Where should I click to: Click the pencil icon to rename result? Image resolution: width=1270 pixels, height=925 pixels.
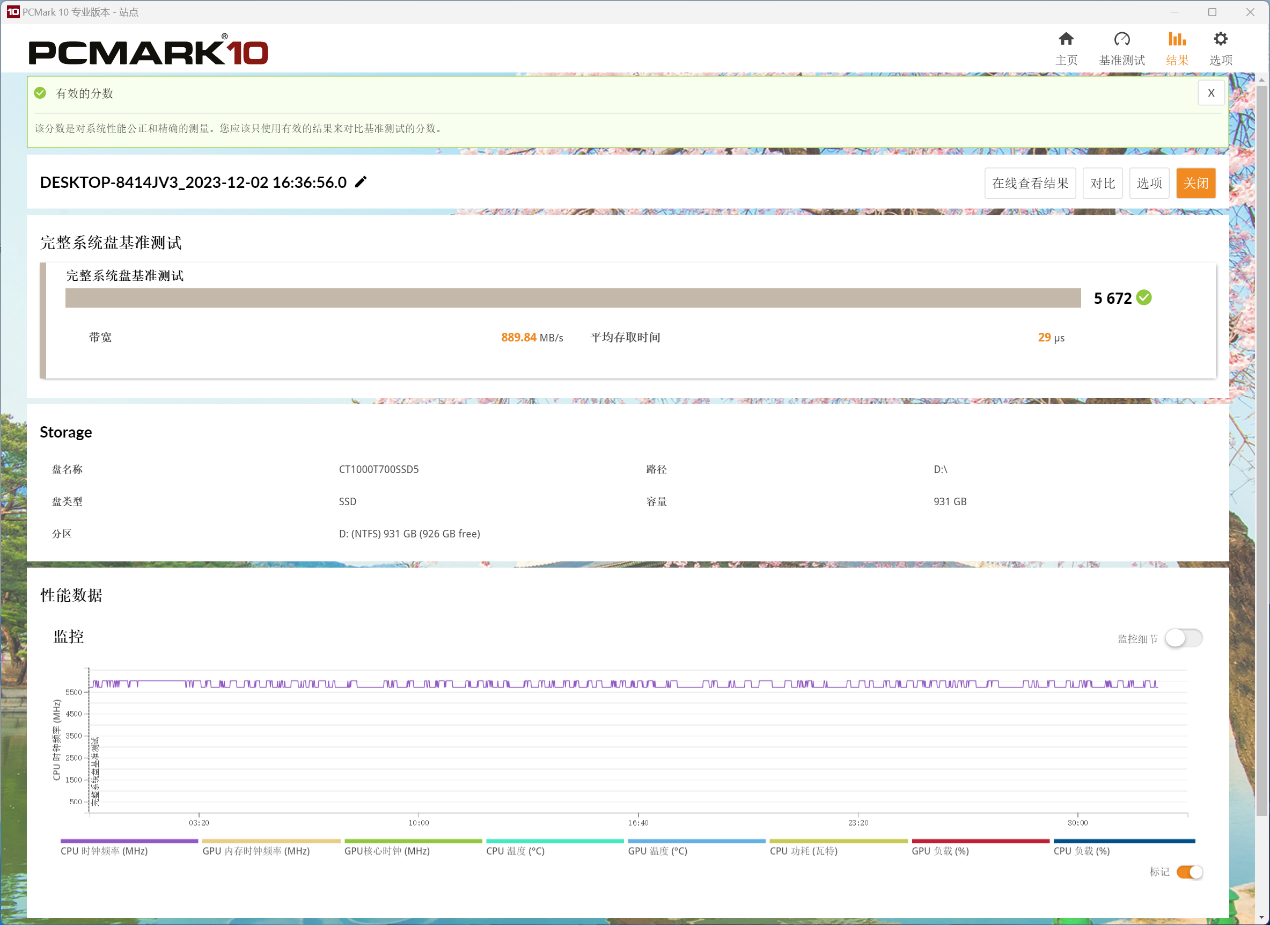coord(361,182)
